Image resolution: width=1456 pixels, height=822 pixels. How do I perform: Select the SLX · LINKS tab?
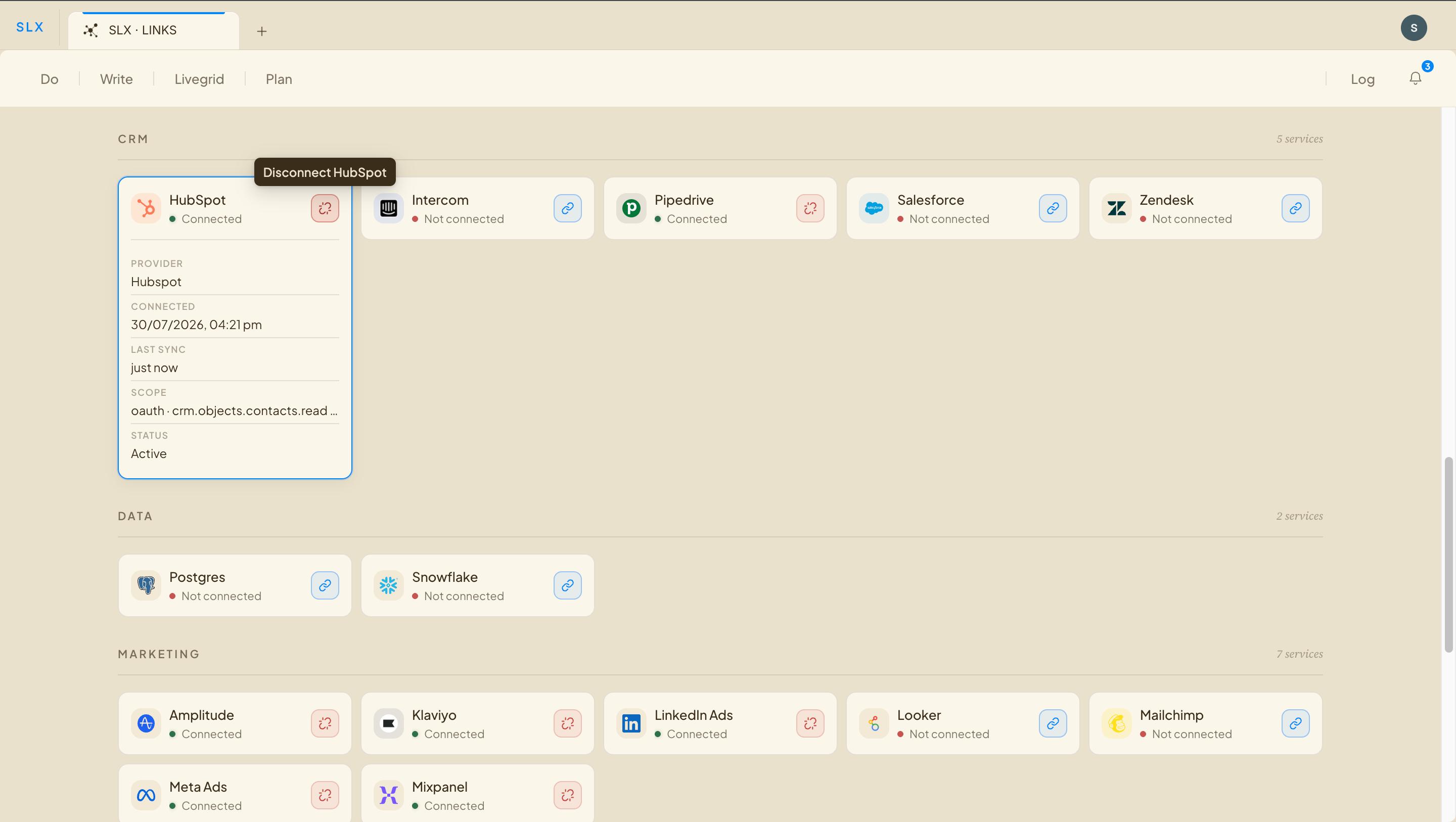pyautogui.click(x=154, y=30)
